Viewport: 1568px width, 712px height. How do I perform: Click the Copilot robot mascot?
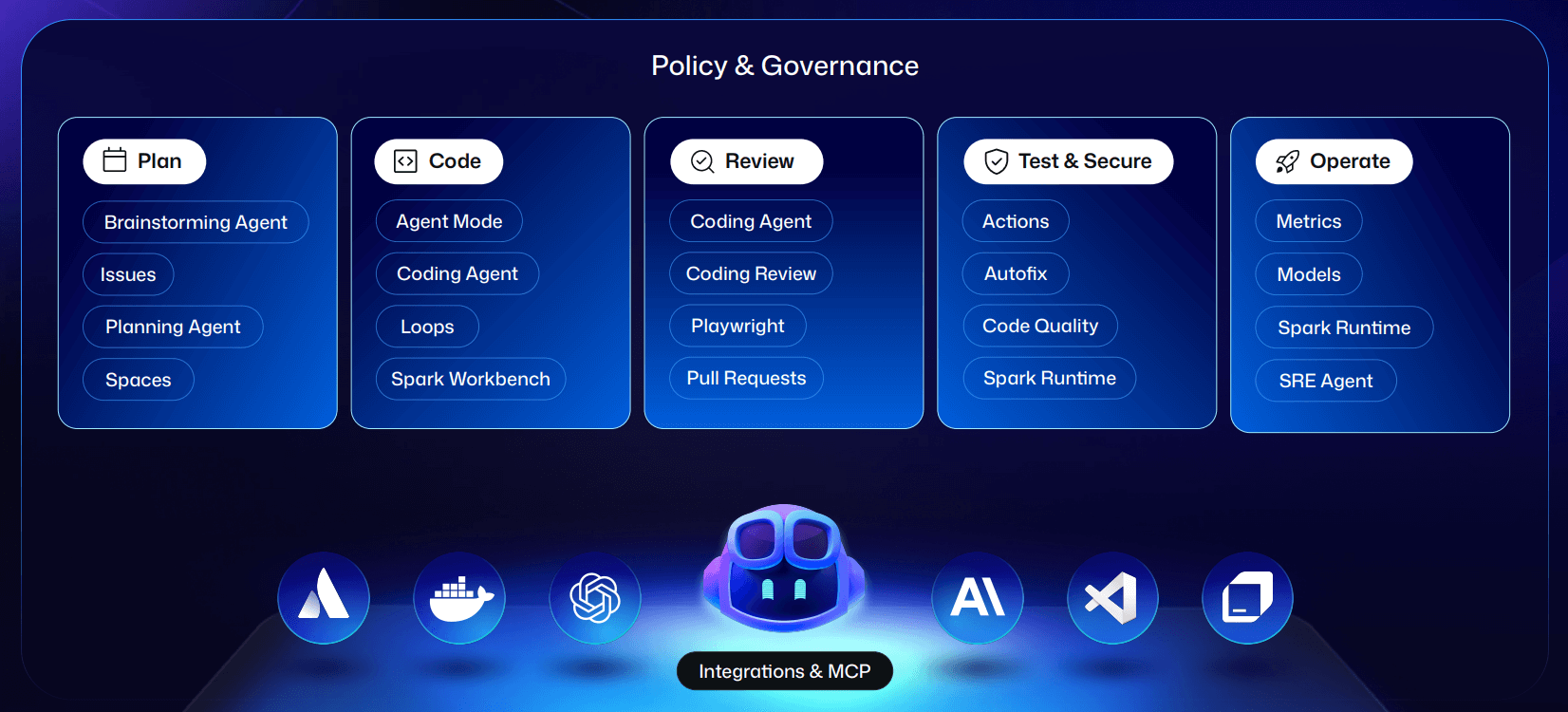tap(784, 568)
